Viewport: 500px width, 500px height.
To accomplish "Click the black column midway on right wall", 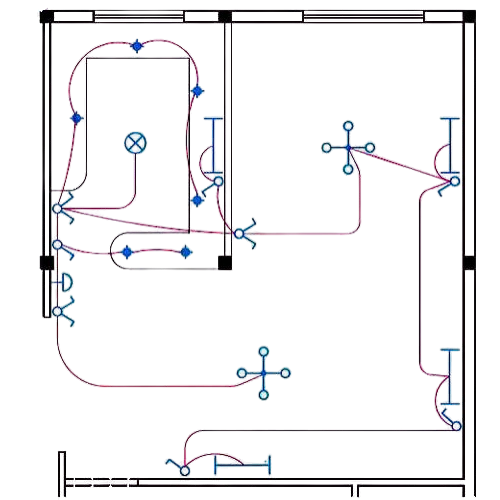I will 469,263.
